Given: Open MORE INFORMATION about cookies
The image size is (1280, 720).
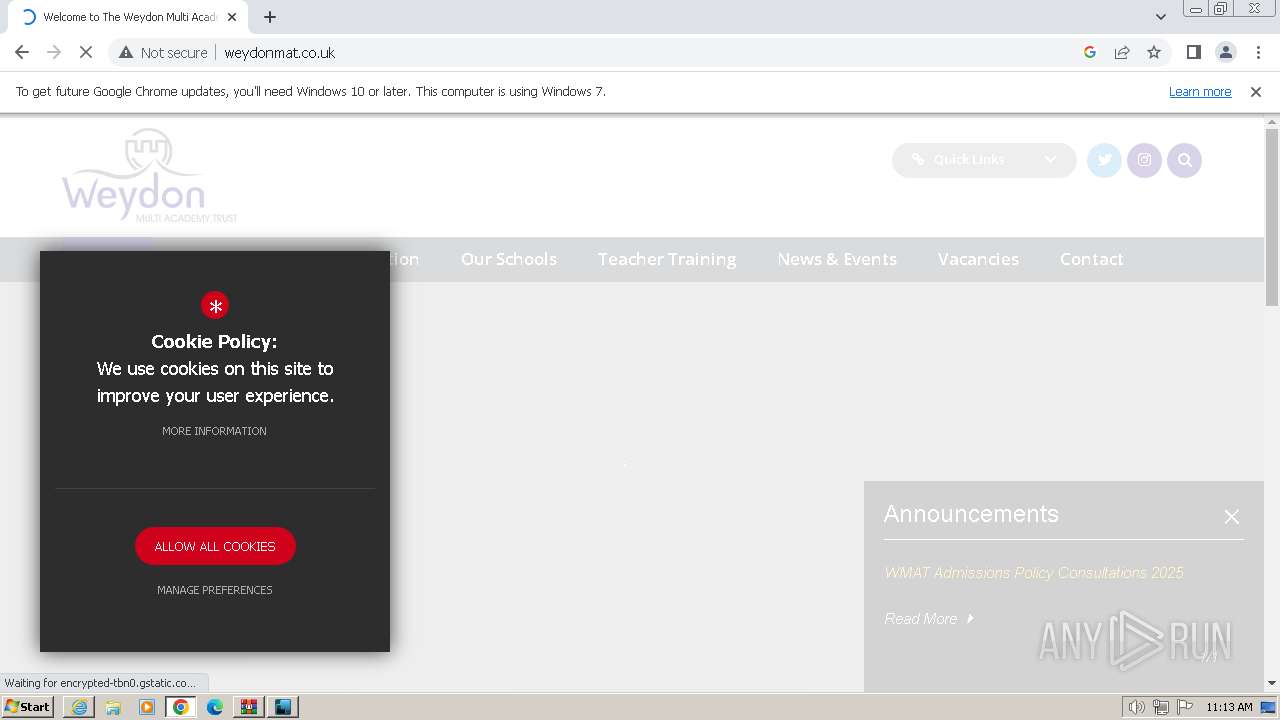Looking at the screenshot, I should coord(214,431).
